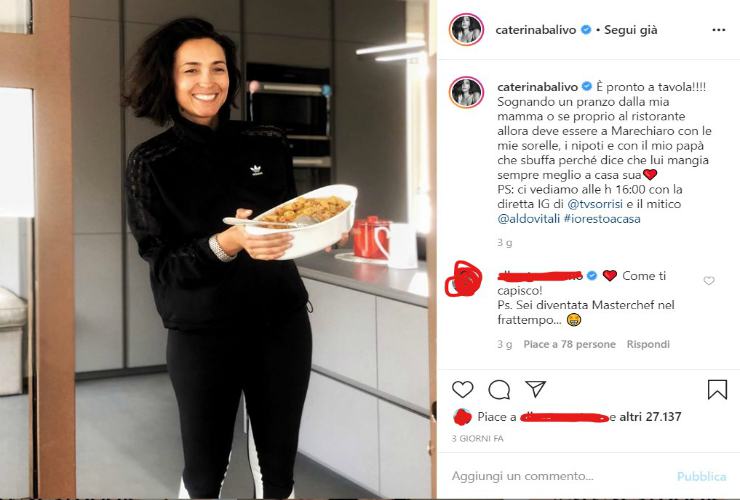Screen dimensions: 740x500
Task: Open the @tvsorrisi mention
Action: point(595,204)
